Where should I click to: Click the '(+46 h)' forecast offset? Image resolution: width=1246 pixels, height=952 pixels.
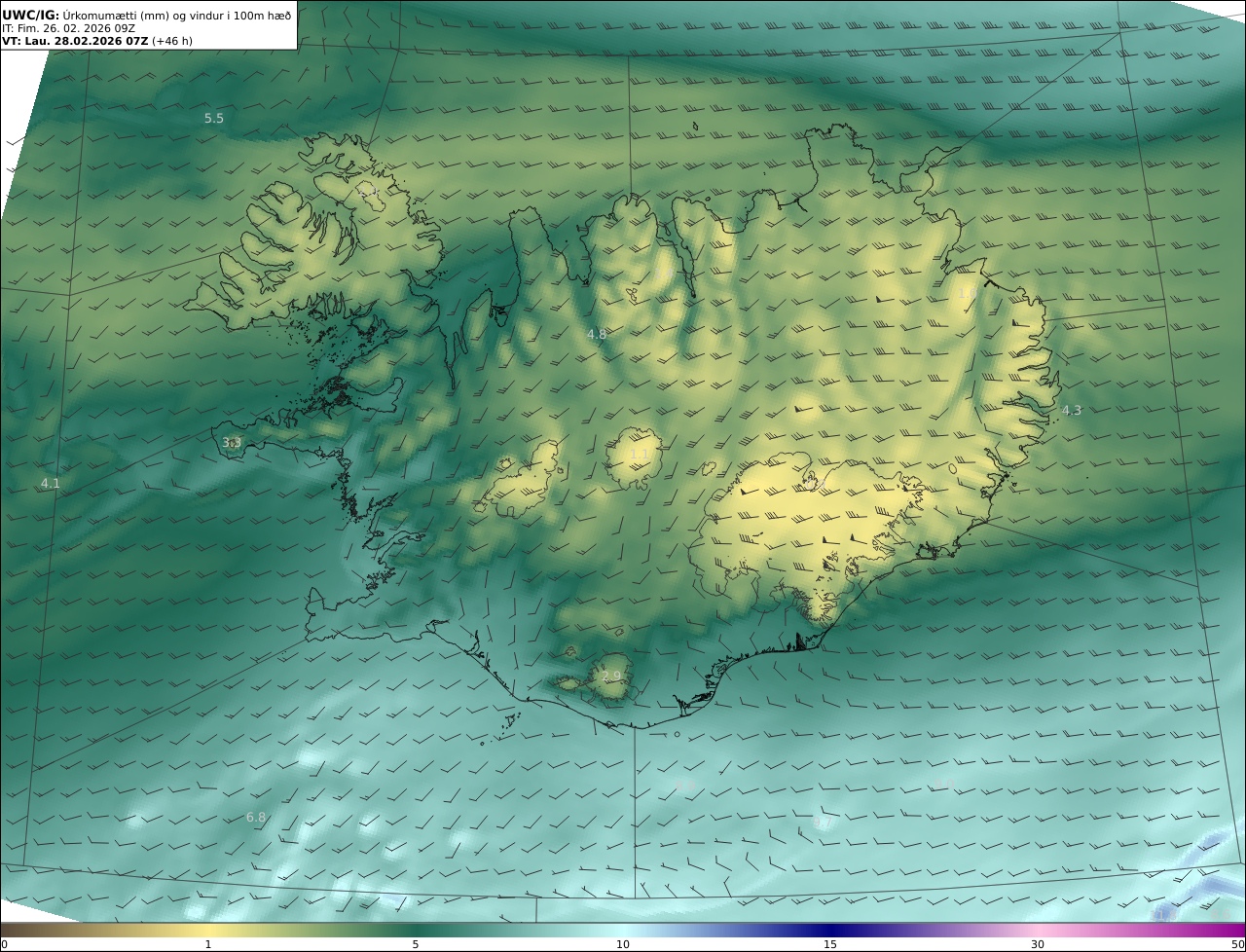click(172, 41)
